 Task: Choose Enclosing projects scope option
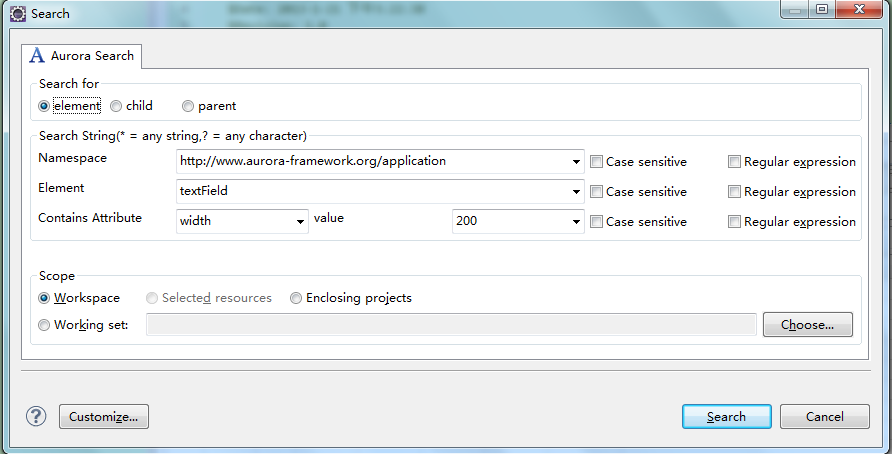point(296,298)
